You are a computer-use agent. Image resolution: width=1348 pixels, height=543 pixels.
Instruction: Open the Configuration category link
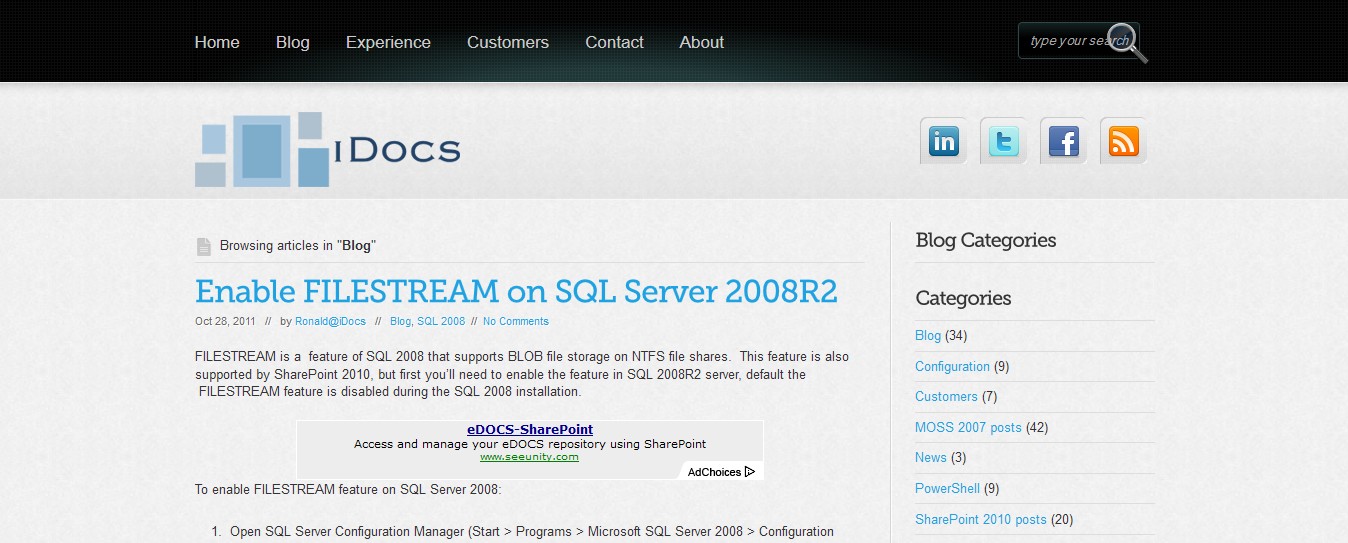[952, 367]
